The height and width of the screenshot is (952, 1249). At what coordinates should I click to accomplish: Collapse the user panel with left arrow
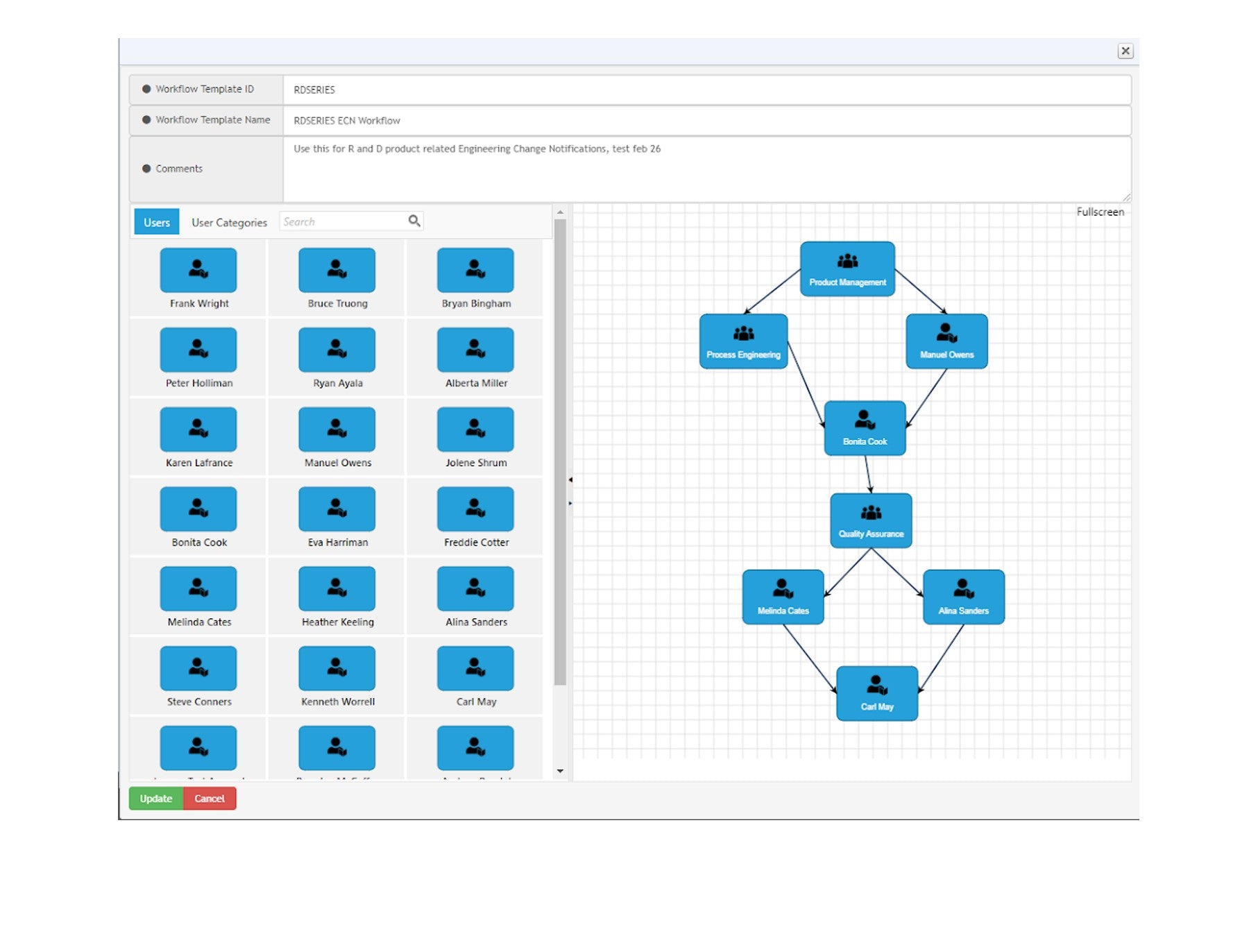click(x=570, y=480)
